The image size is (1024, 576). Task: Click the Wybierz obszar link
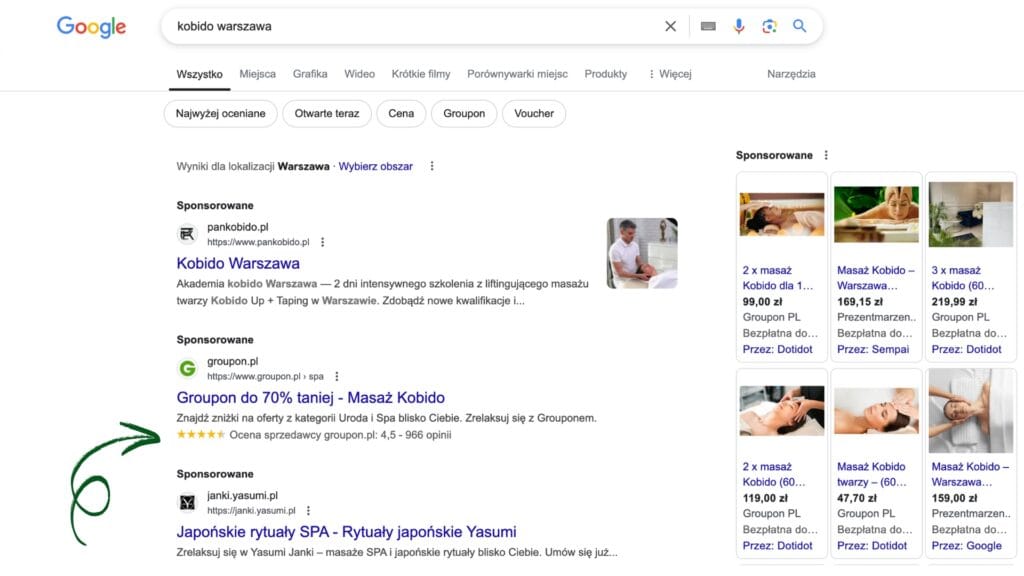tap(378, 166)
